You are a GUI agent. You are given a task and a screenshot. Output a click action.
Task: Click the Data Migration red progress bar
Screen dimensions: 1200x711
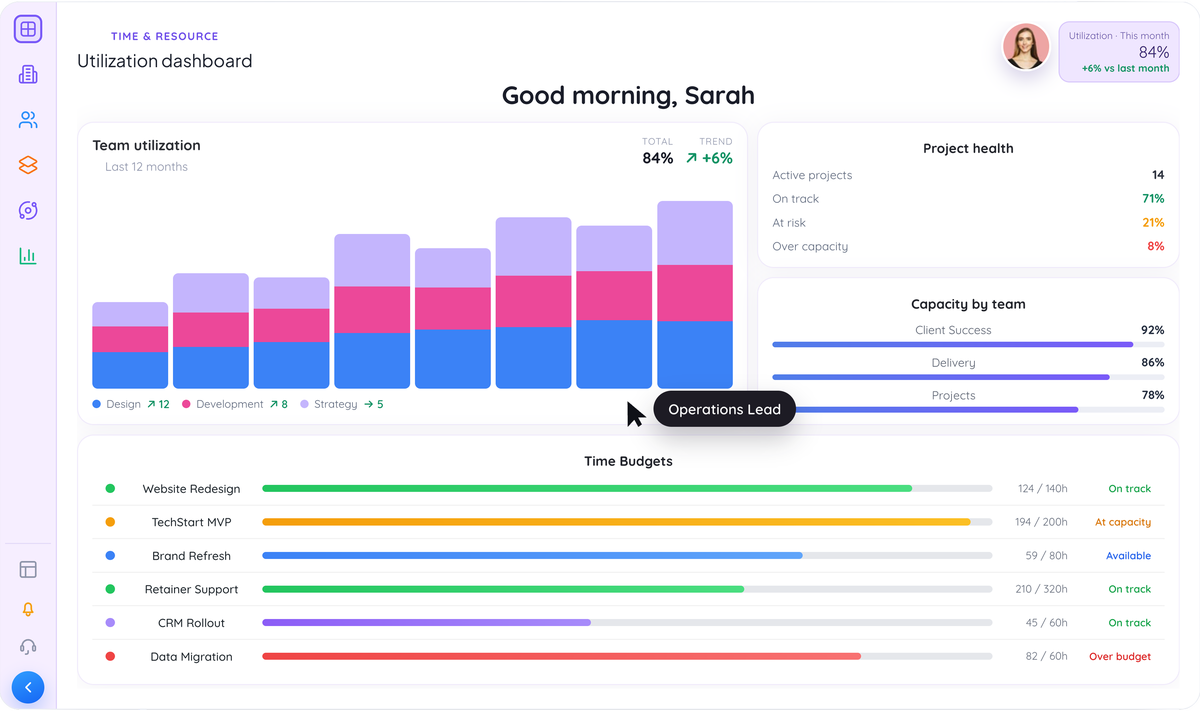[562, 656]
